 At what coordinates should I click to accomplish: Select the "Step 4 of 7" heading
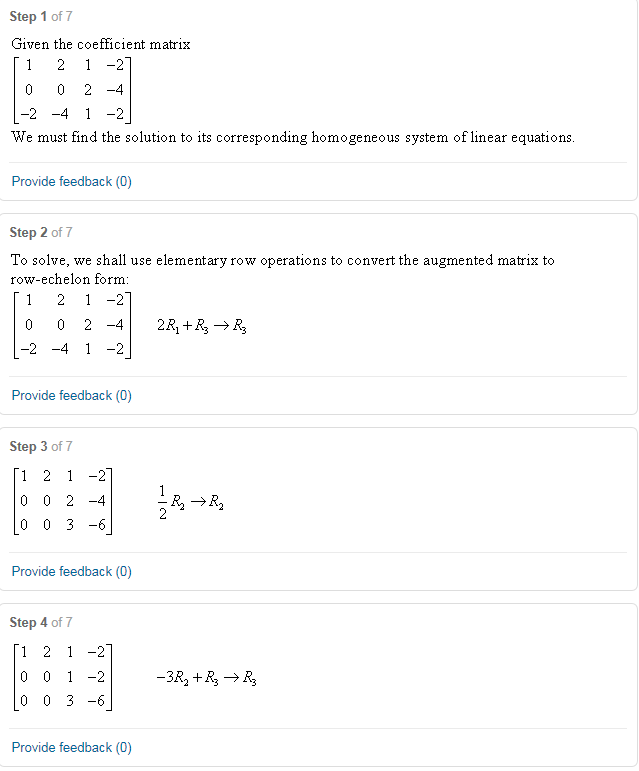click(x=40, y=622)
